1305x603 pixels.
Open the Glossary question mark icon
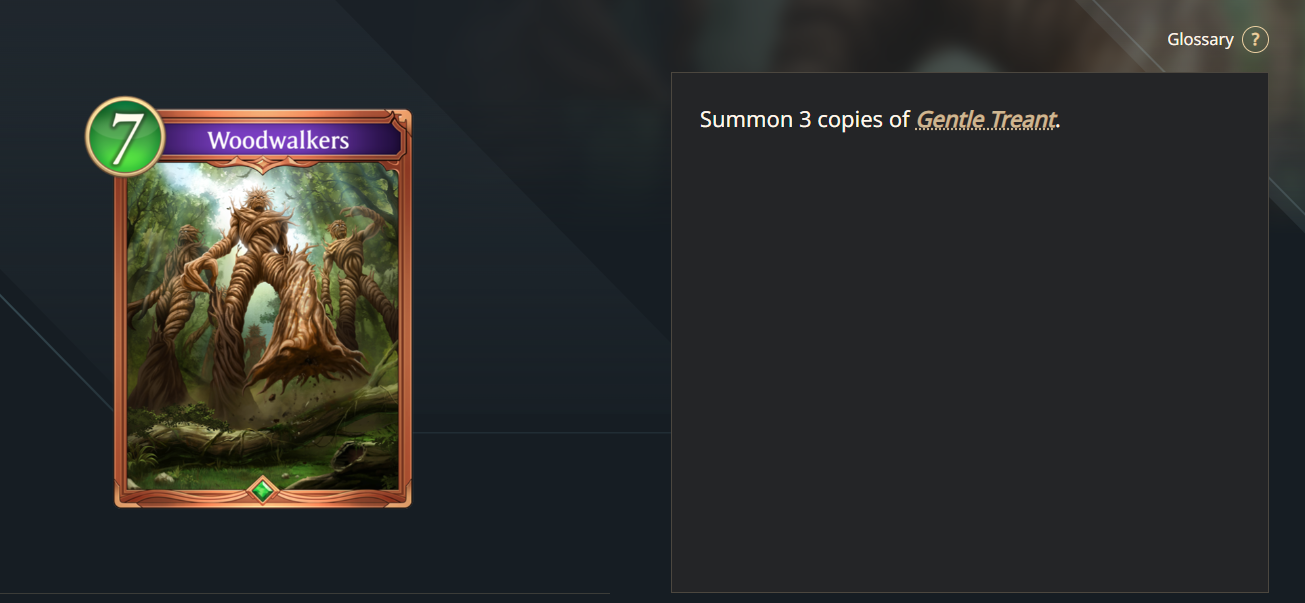click(x=1255, y=40)
